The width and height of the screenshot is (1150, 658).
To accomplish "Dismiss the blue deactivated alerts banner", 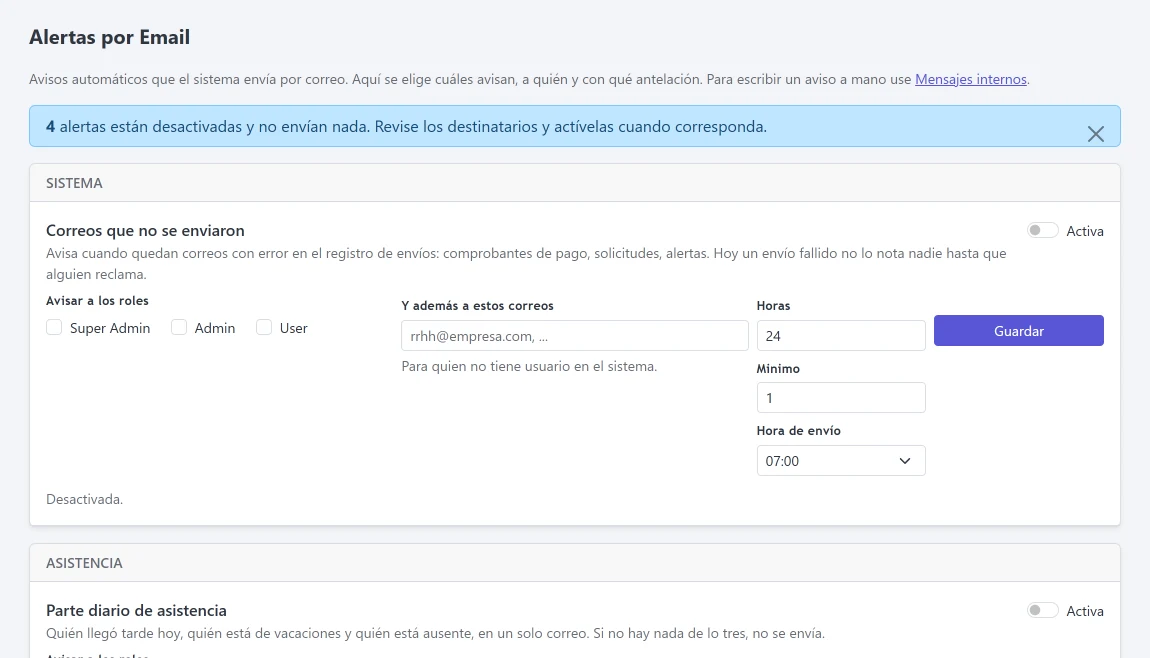I will (1095, 134).
